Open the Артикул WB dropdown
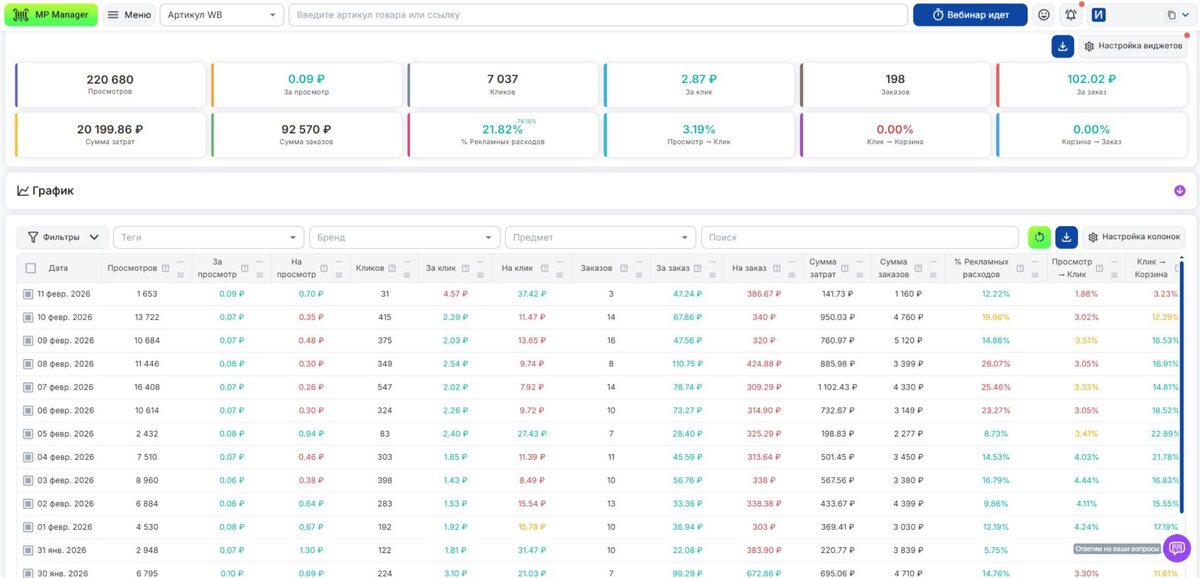The width and height of the screenshot is (1200, 578). pos(222,15)
